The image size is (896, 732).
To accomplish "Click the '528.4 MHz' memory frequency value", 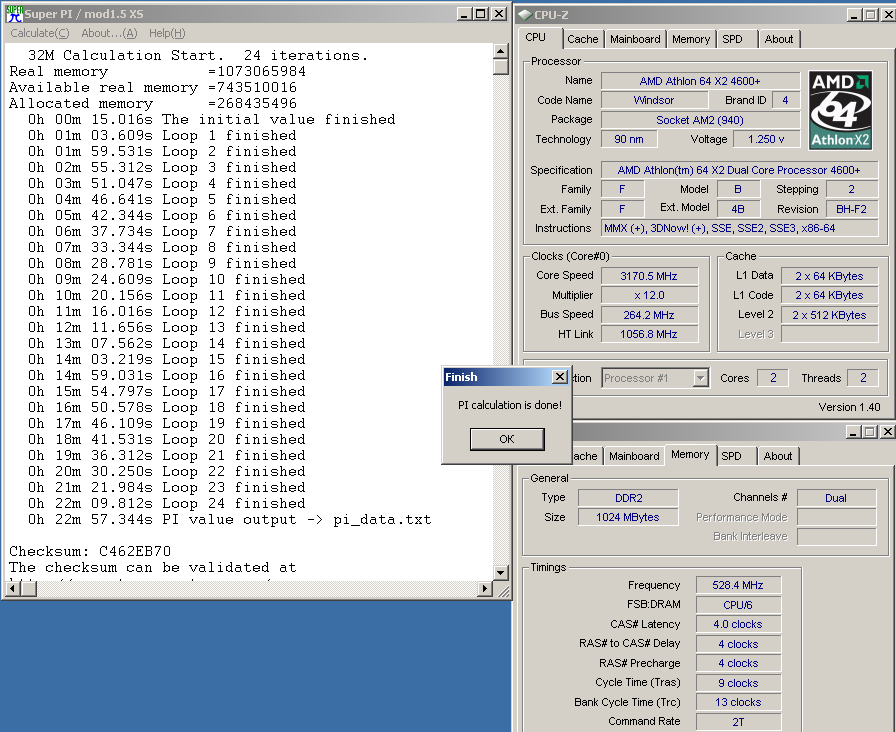I will coord(738,585).
